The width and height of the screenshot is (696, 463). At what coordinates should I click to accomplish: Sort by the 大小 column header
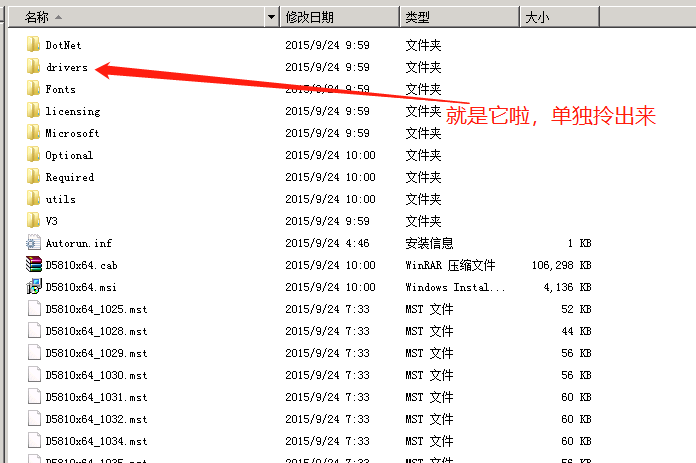tap(559, 17)
